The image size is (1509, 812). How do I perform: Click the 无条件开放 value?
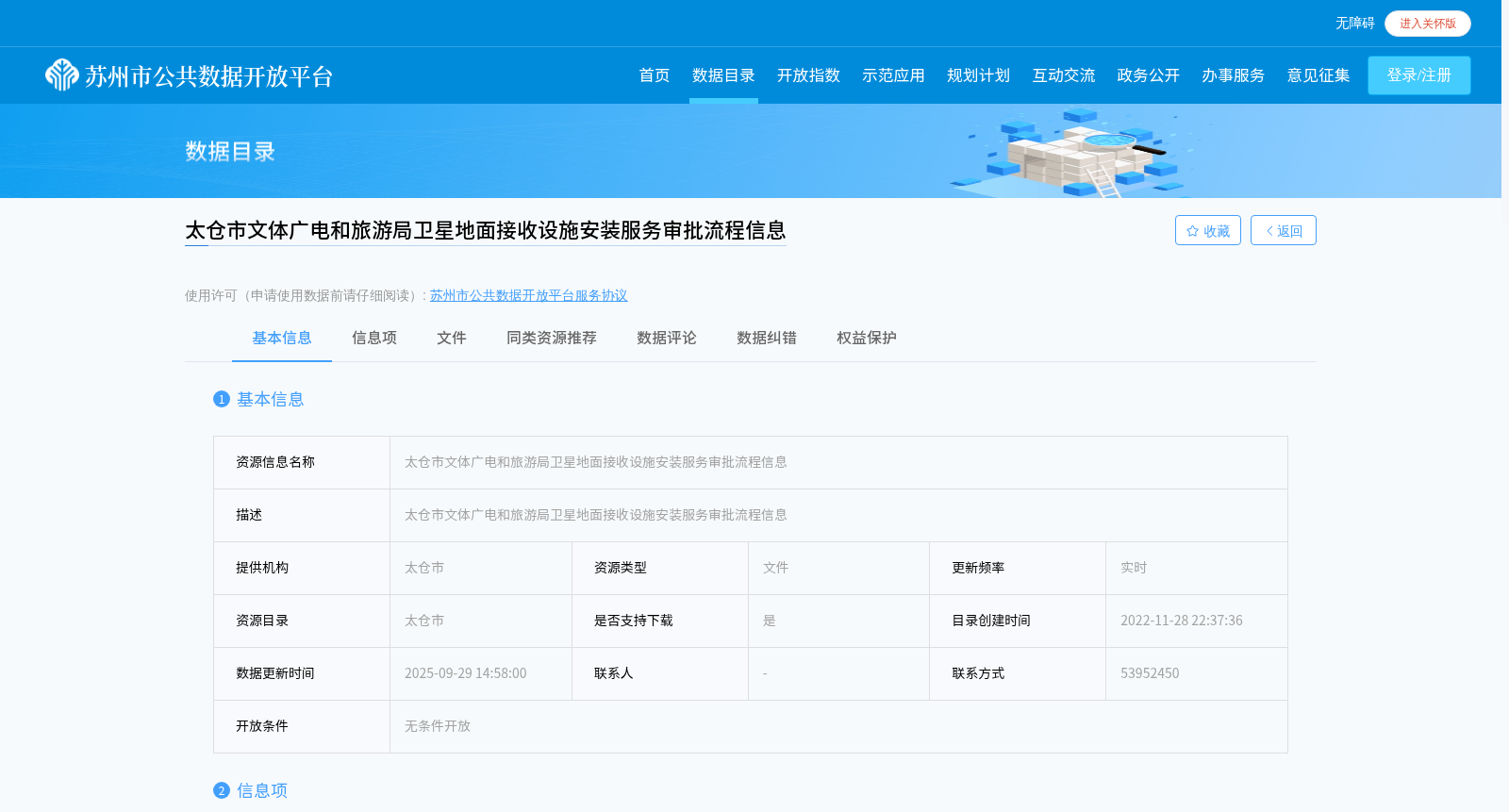tap(438, 726)
